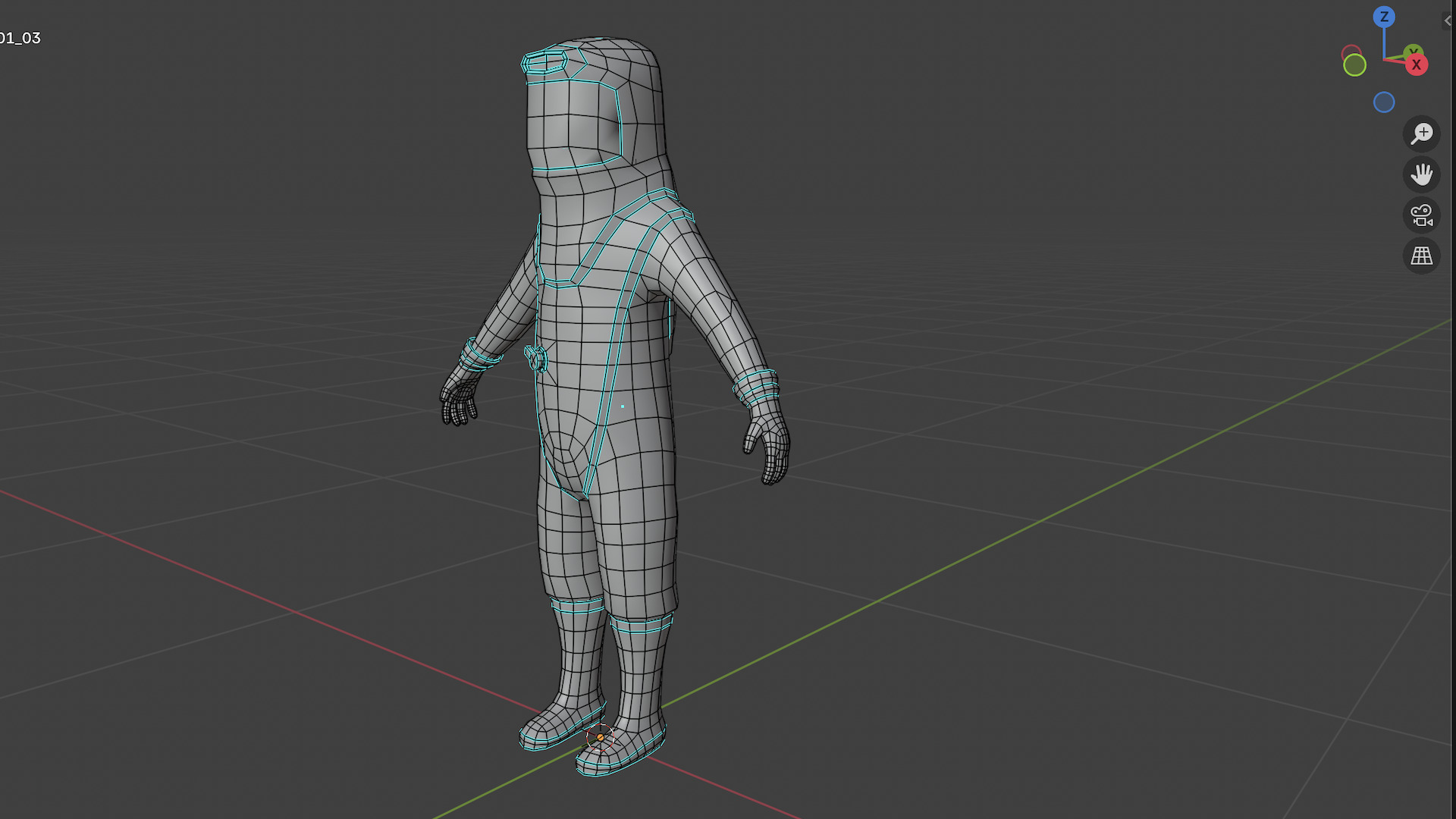Click the green negative Y axis circle
Image resolution: width=1456 pixels, height=819 pixels.
[x=1354, y=65]
